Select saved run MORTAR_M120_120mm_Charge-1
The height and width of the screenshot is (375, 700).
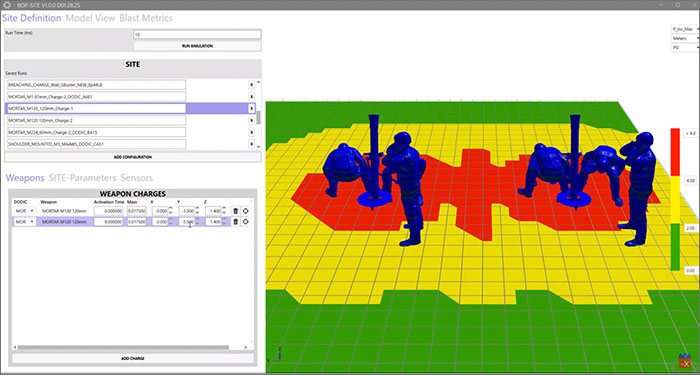coord(96,108)
